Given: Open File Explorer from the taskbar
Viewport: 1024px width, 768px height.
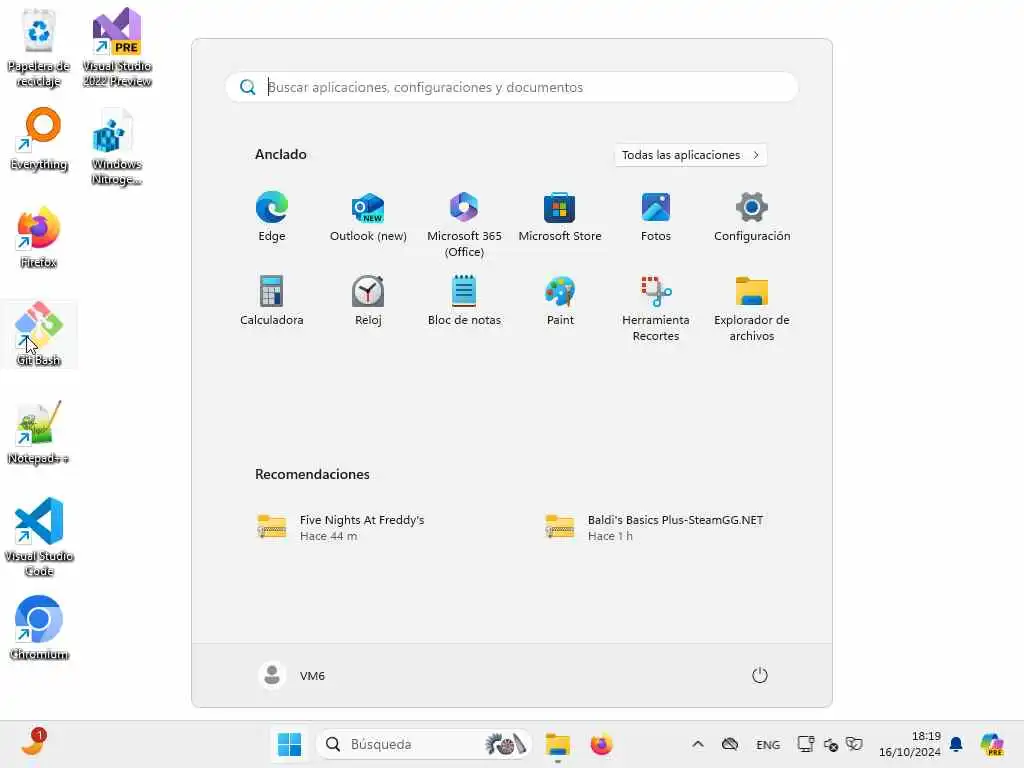Looking at the screenshot, I should click(558, 744).
